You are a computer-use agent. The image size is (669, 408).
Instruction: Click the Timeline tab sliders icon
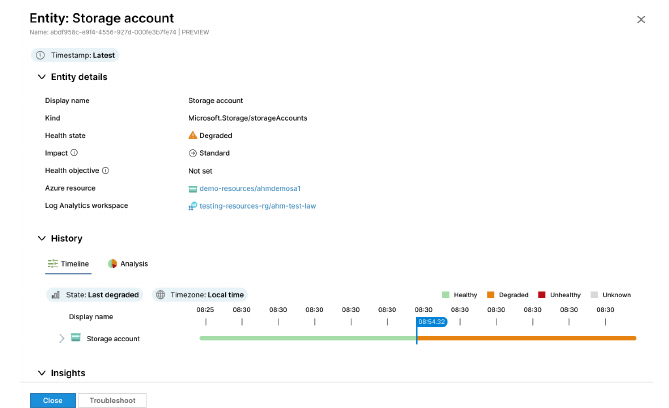tap(52, 263)
